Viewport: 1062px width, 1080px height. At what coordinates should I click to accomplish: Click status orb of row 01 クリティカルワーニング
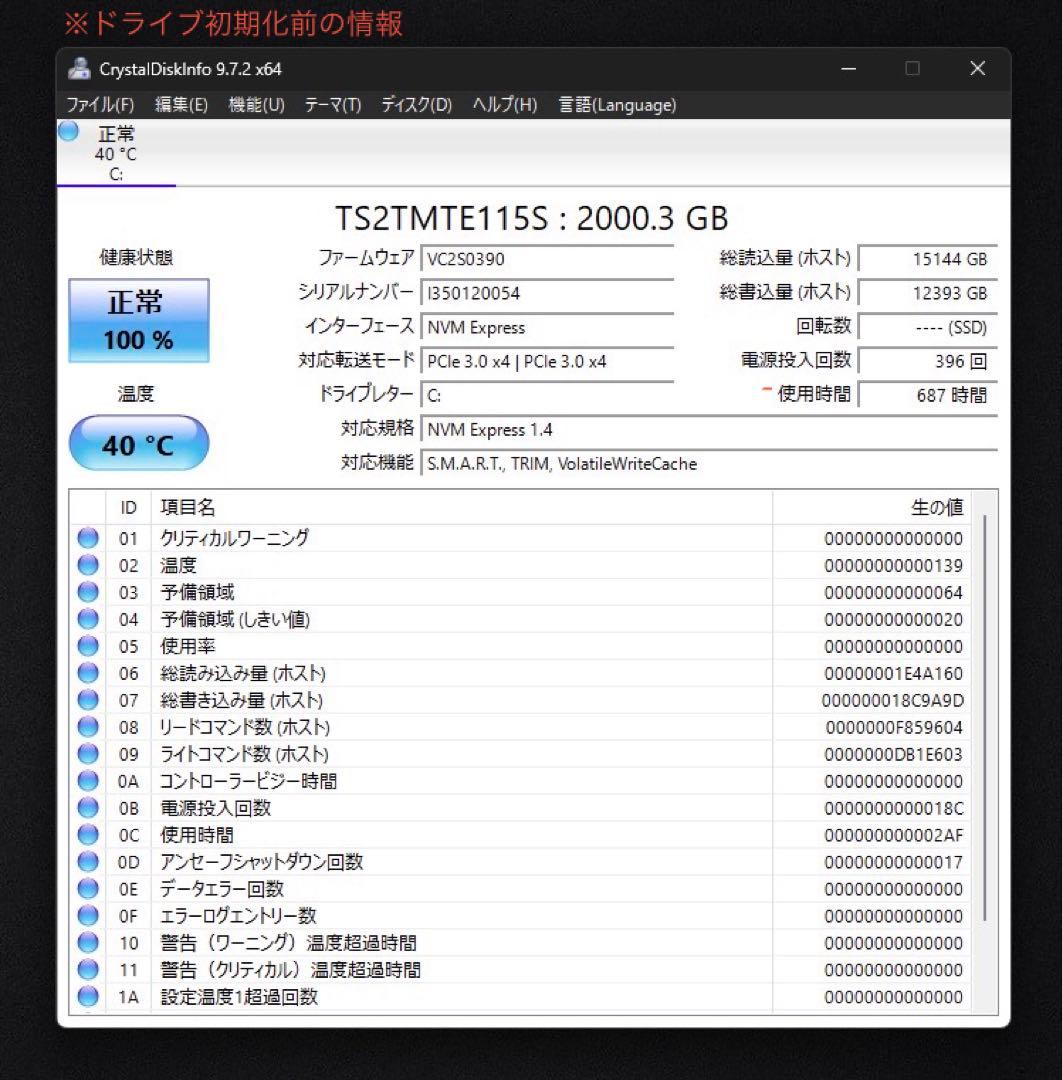[88, 538]
